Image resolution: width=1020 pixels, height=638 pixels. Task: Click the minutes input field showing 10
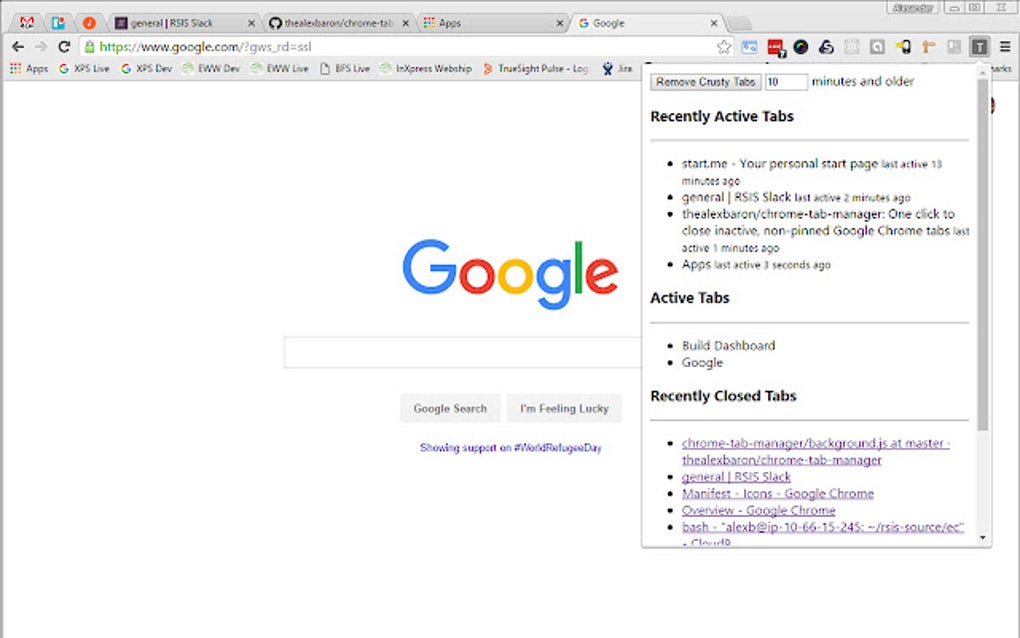[785, 81]
